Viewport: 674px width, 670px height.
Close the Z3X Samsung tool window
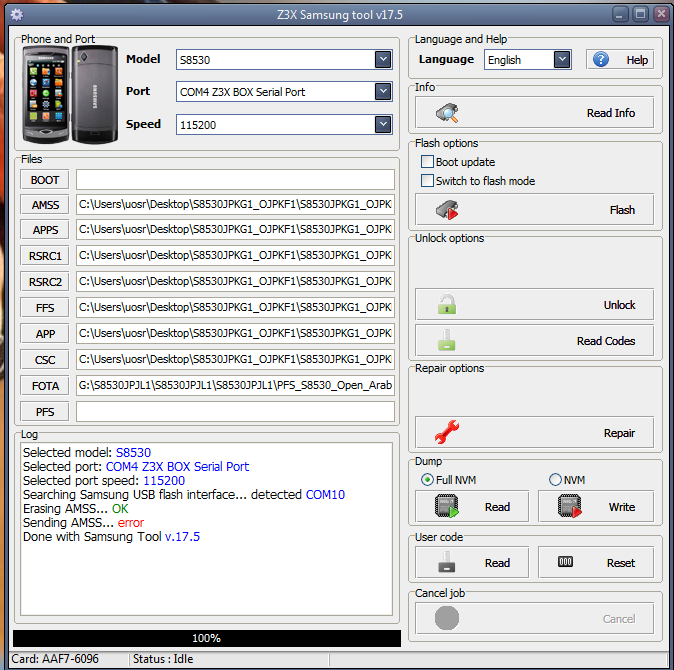661,15
